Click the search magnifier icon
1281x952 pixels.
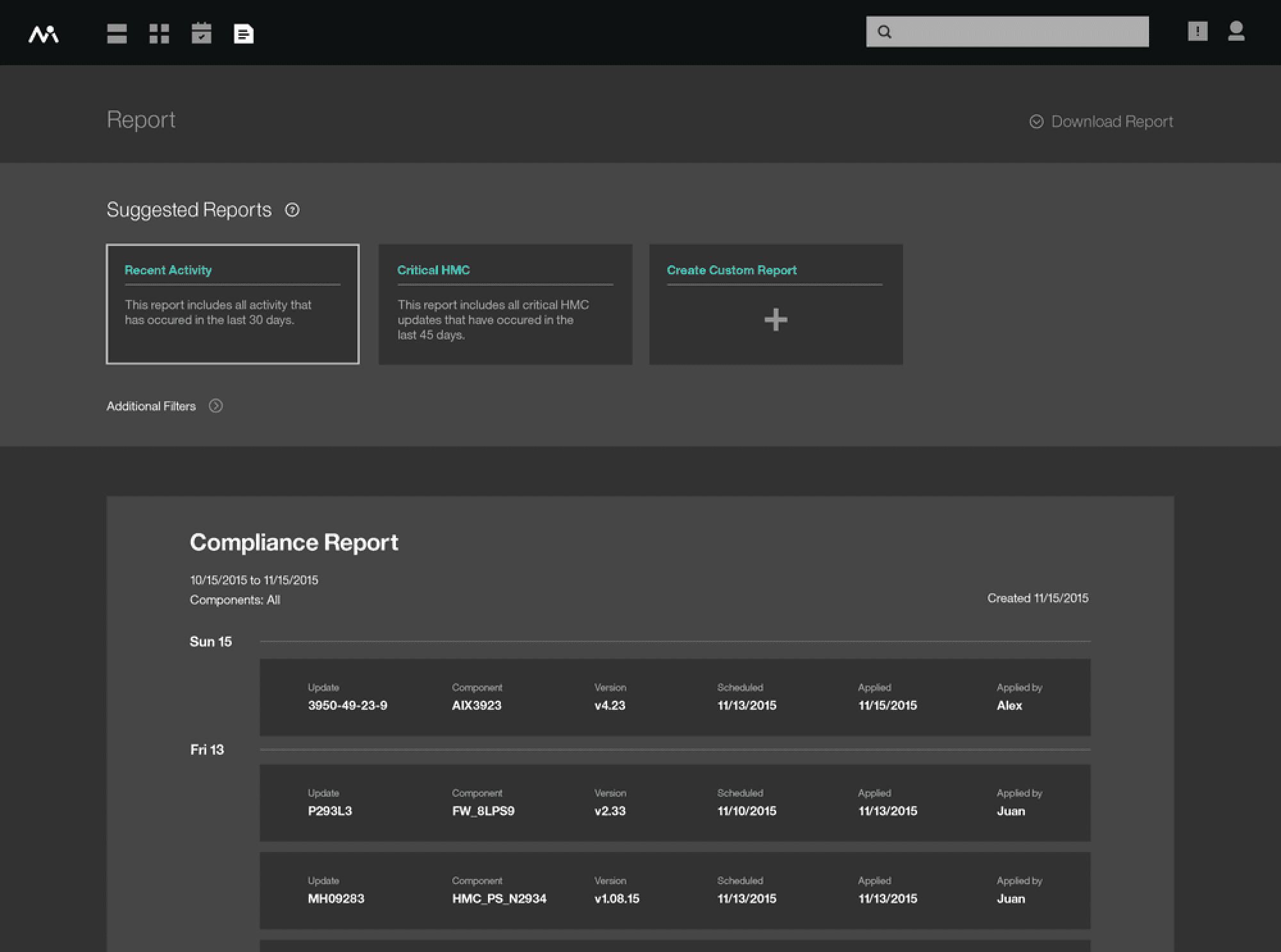click(885, 32)
